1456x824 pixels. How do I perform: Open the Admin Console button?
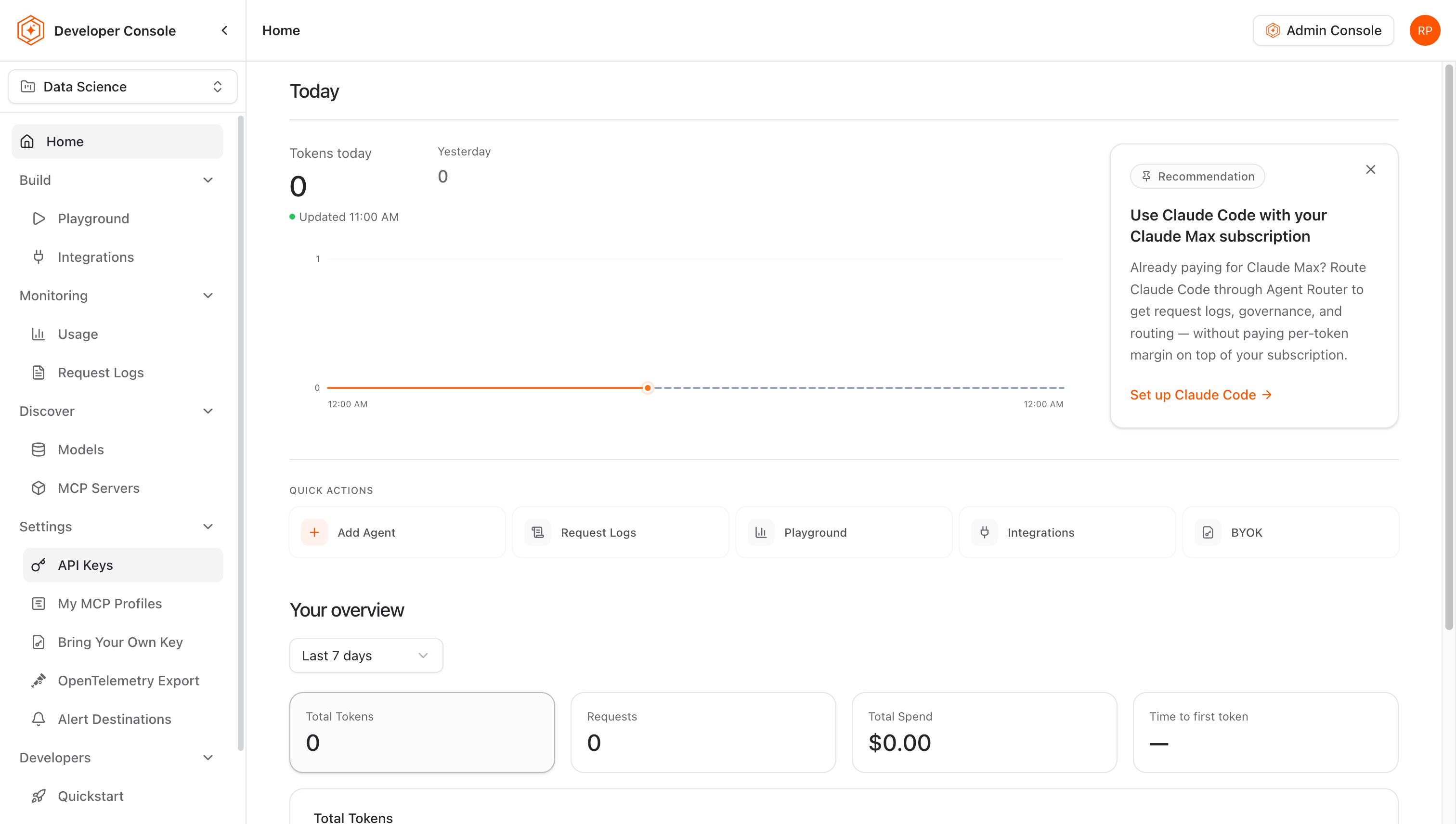(1323, 30)
